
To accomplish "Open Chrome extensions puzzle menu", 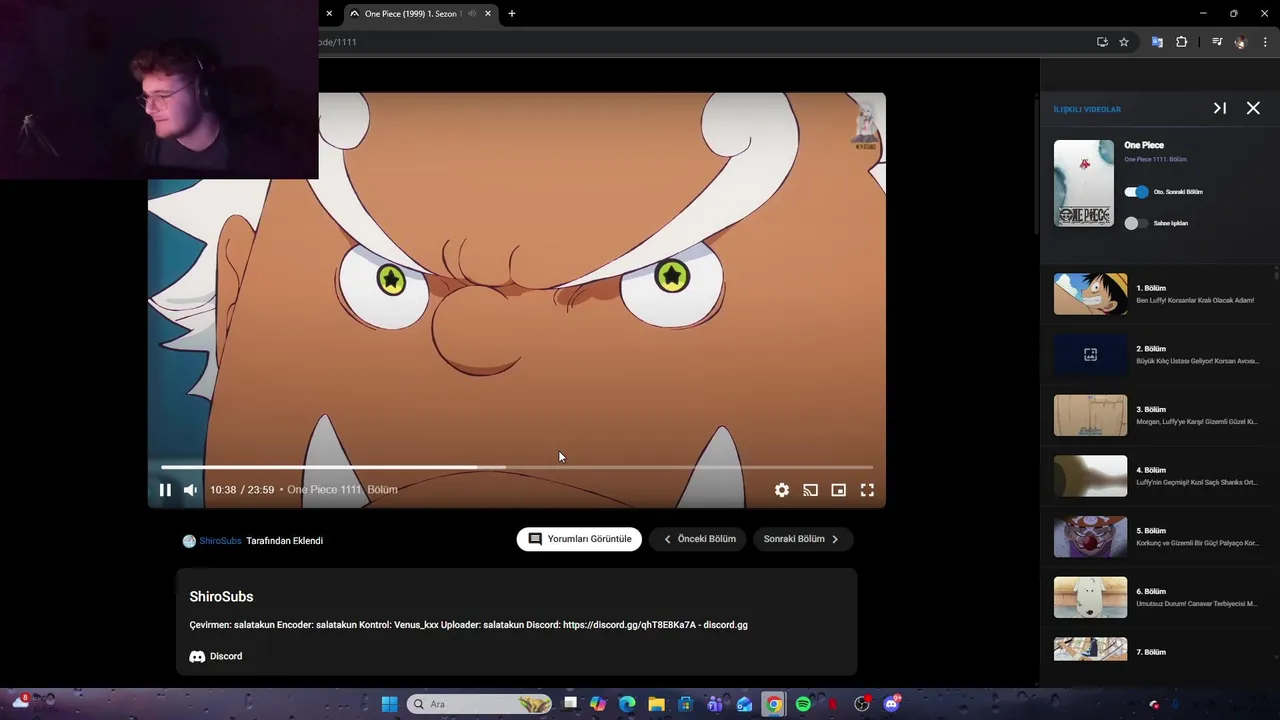I will 1182,42.
